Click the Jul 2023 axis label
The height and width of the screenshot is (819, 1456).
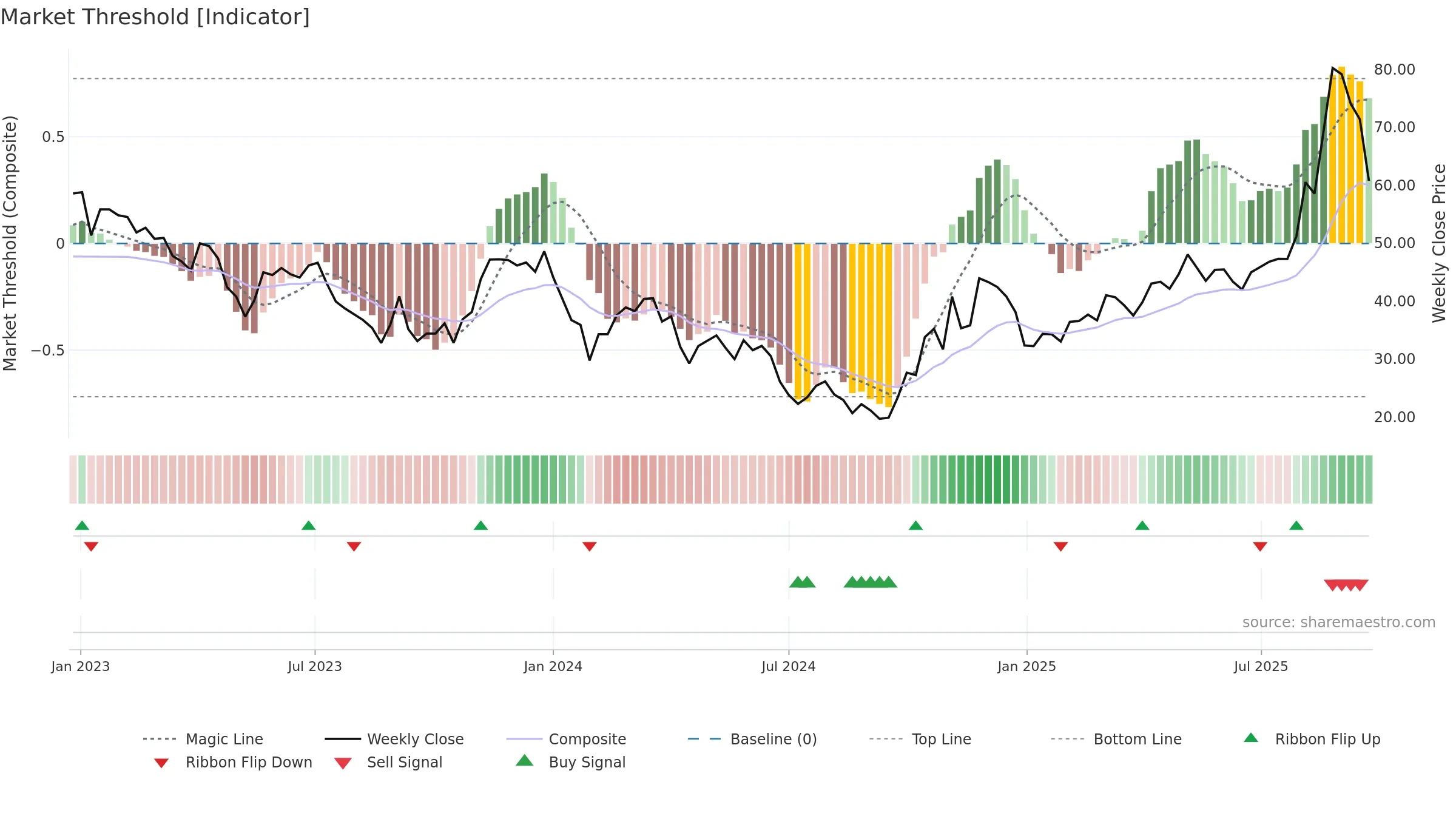[x=315, y=667]
